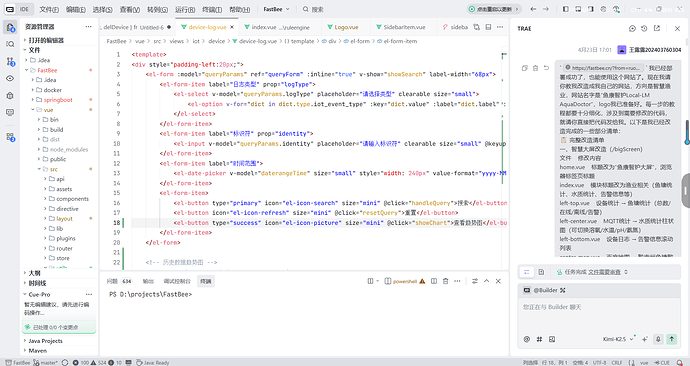The image size is (690, 366).
Task: Open the Search view in activity bar
Action: pyautogui.click(x=10, y=44)
